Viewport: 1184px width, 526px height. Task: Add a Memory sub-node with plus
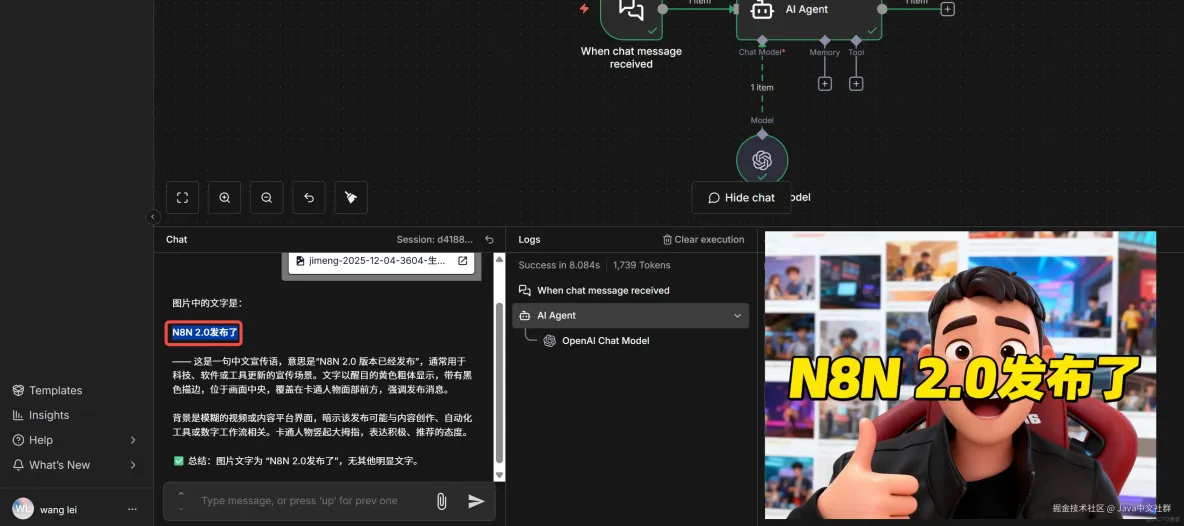pos(825,84)
